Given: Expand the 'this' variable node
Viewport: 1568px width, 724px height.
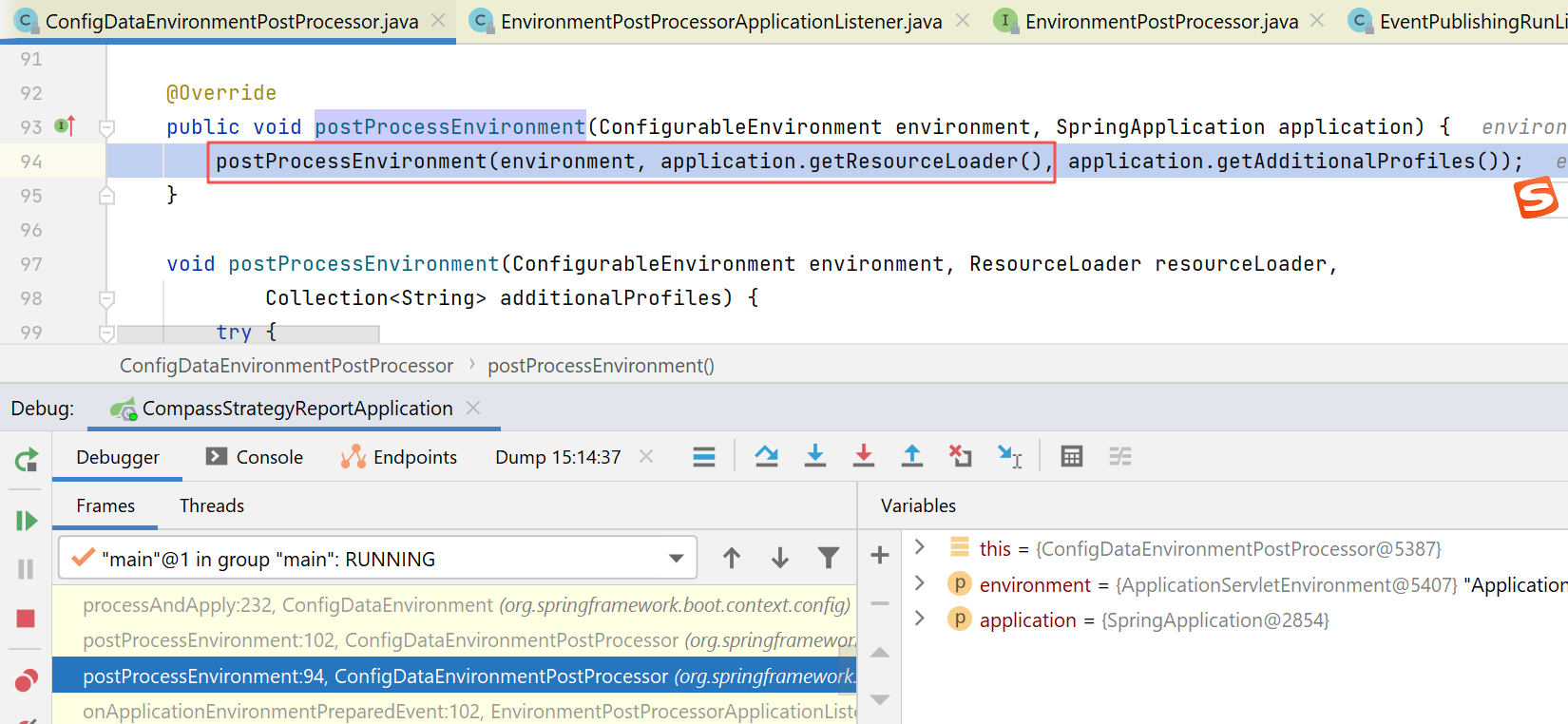Looking at the screenshot, I should pyautogui.click(x=919, y=548).
